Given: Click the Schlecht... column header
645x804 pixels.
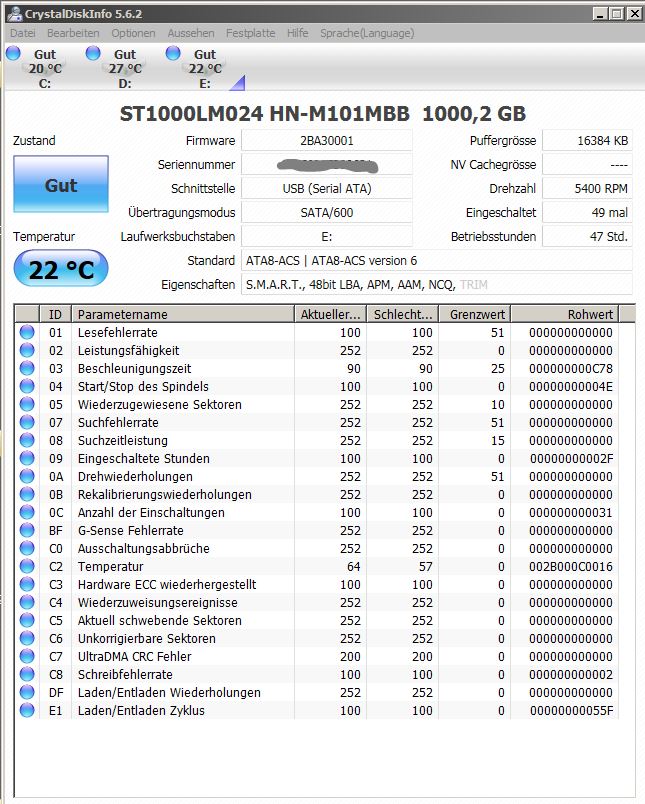Looking at the screenshot, I should [x=403, y=314].
